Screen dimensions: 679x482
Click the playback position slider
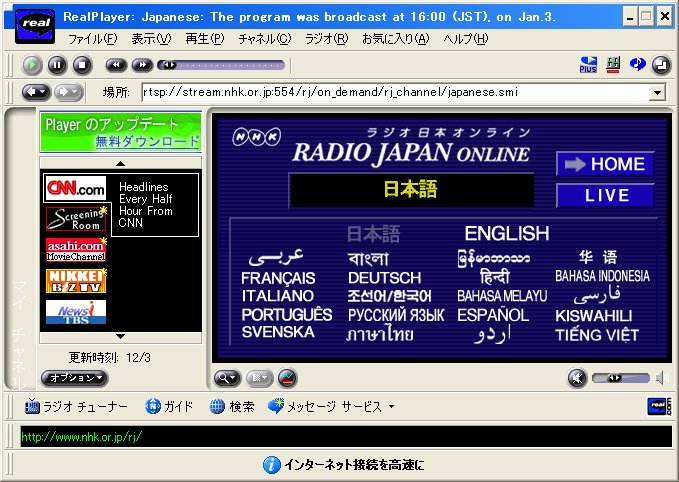(221, 65)
